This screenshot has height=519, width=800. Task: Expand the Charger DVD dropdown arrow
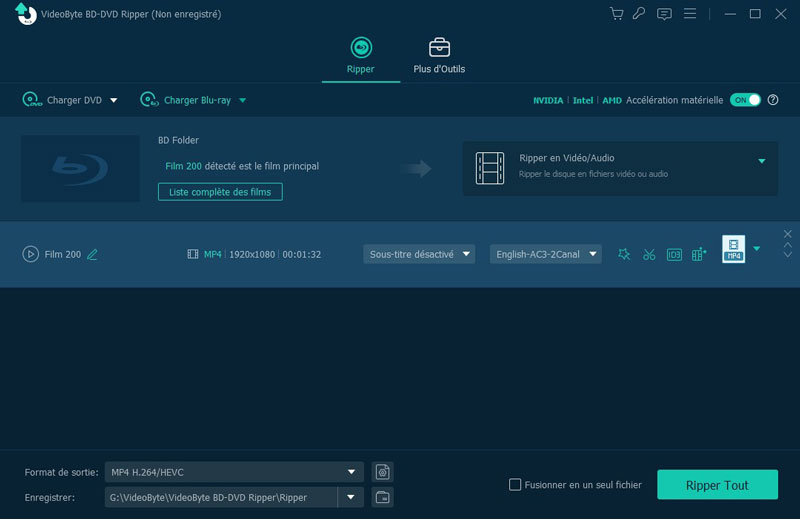114,101
